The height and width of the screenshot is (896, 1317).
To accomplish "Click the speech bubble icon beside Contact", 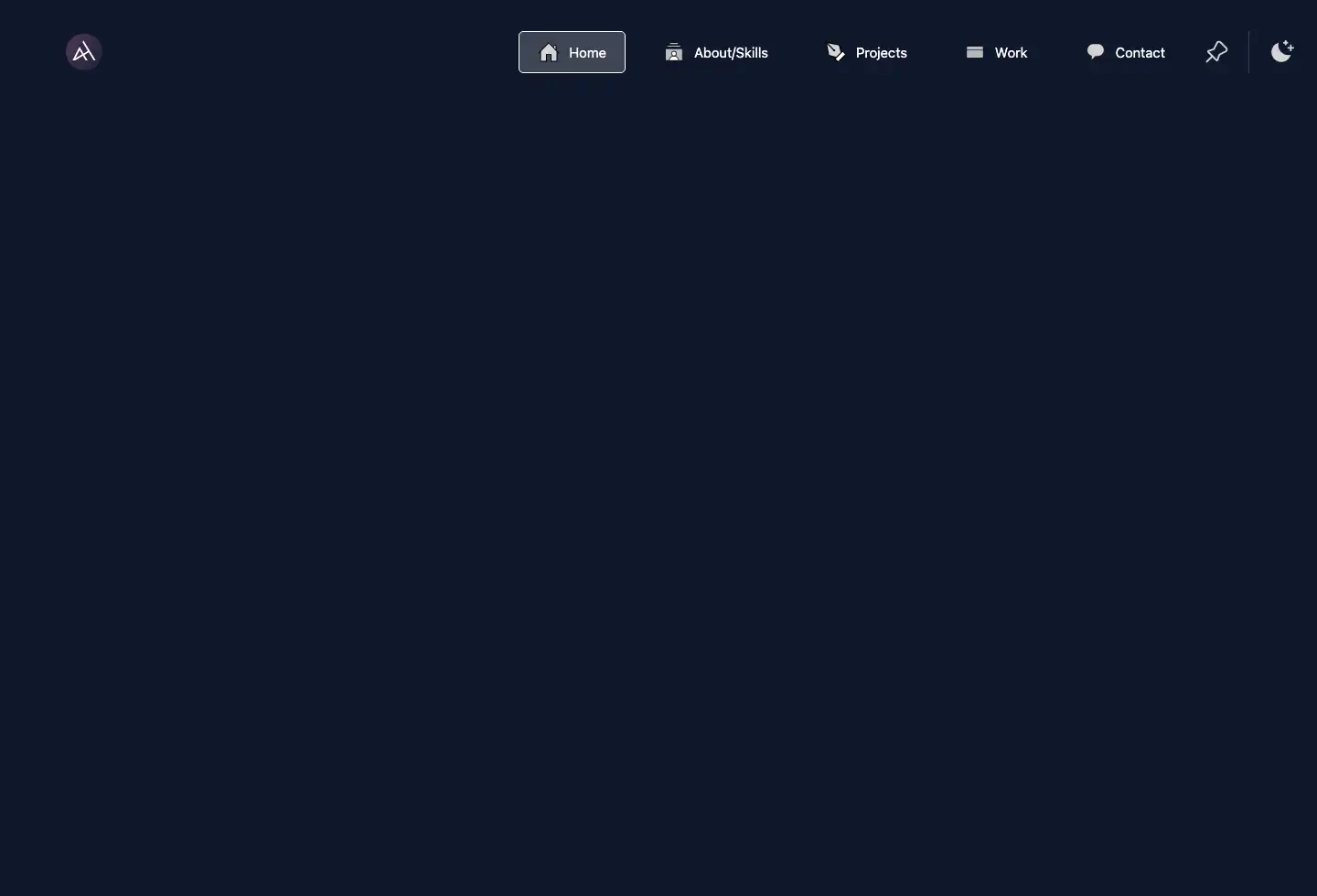I will click(1095, 51).
